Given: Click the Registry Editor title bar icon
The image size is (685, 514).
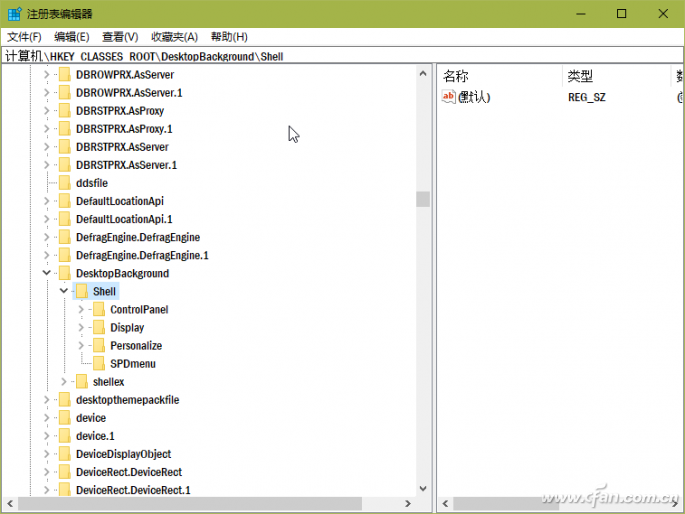Looking at the screenshot, I should 14,14.
